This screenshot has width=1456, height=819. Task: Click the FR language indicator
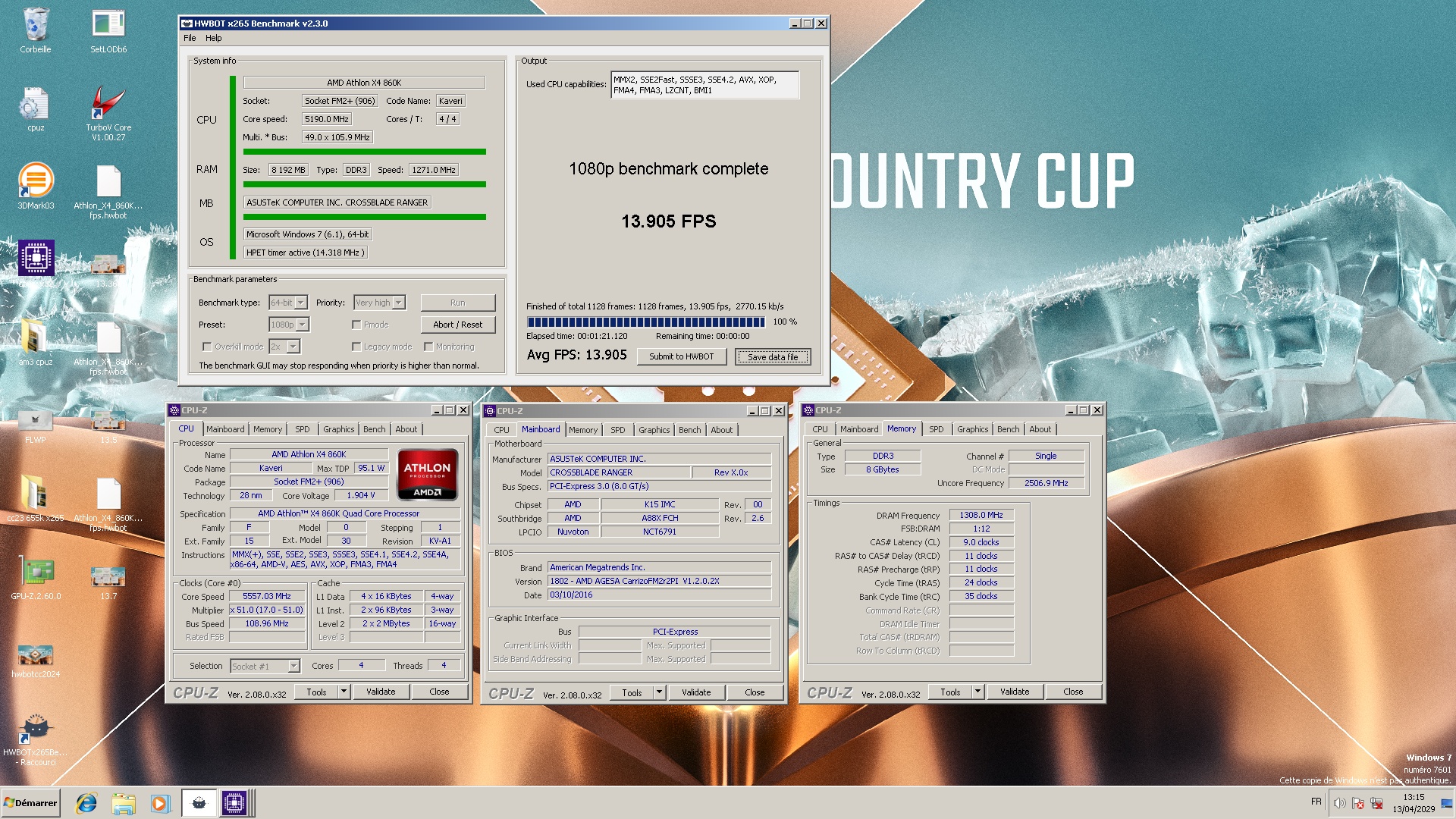tap(1316, 802)
